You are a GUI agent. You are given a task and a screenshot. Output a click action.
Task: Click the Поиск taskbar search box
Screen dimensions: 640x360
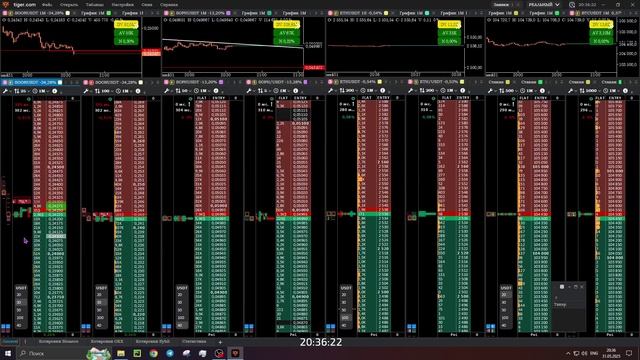pyautogui.click(x=51, y=353)
